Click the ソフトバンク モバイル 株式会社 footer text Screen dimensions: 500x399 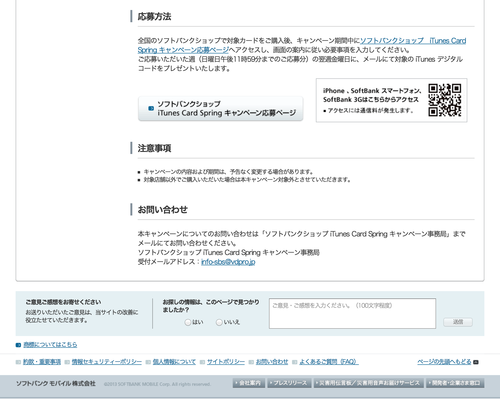coord(56,383)
